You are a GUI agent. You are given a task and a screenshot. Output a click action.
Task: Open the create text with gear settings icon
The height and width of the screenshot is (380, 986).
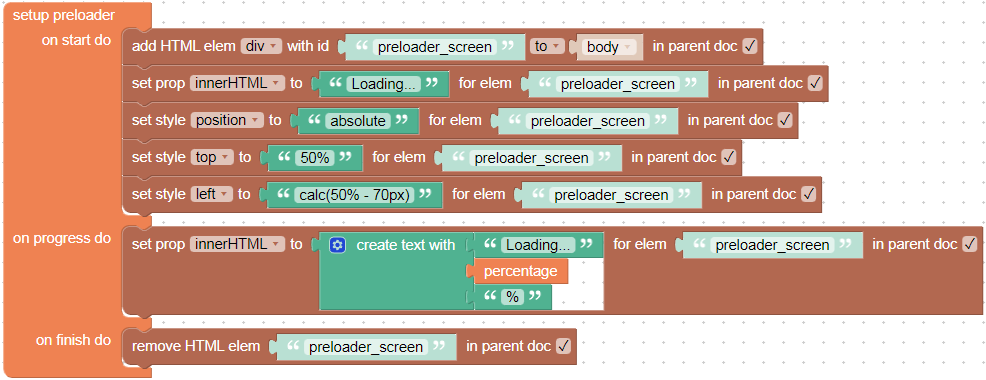337,245
